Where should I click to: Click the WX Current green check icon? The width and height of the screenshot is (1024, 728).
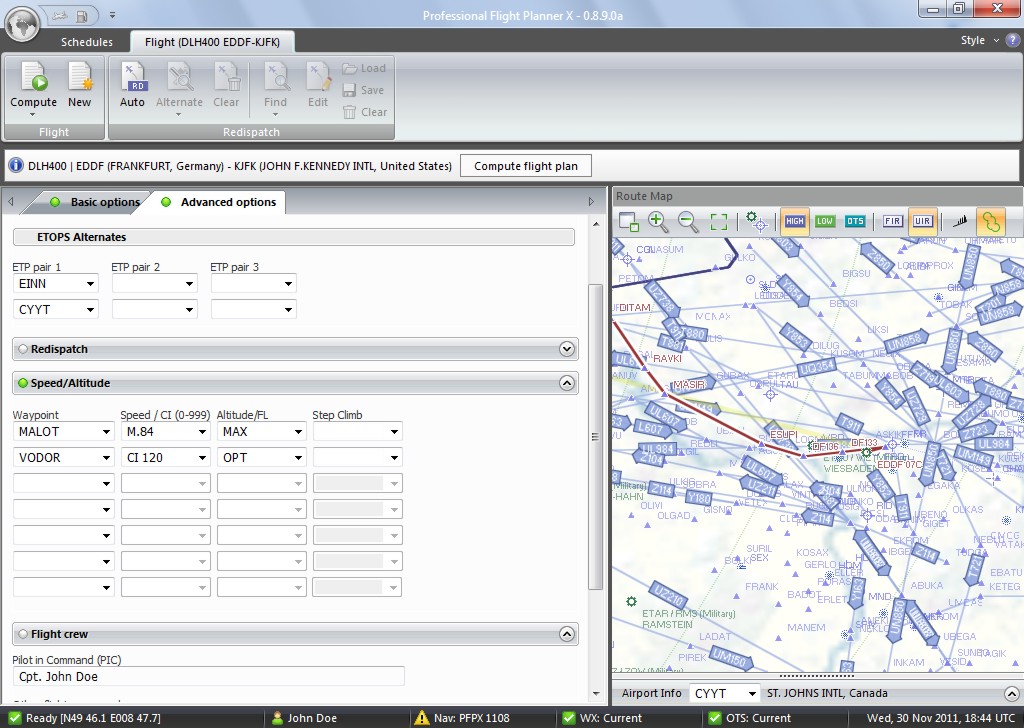click(569, 718)
